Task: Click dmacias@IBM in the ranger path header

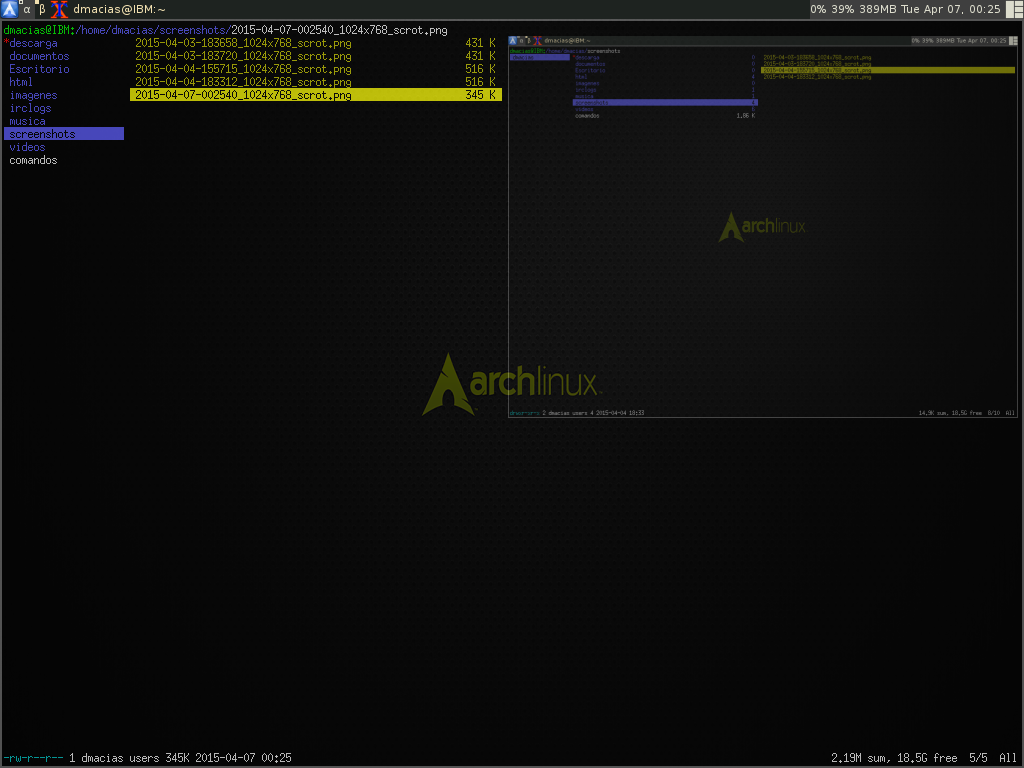Action: [37, 30]
